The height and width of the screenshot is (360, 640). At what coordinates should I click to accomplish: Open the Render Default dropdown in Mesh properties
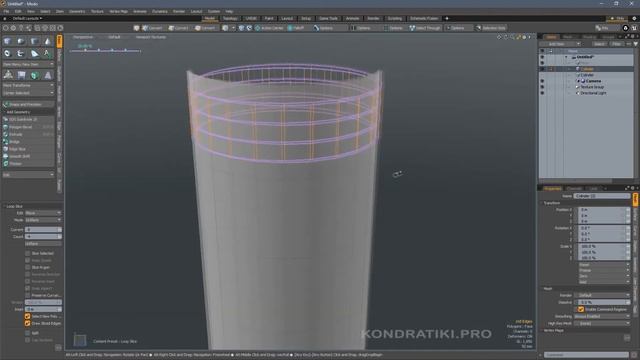click(602, 295)
